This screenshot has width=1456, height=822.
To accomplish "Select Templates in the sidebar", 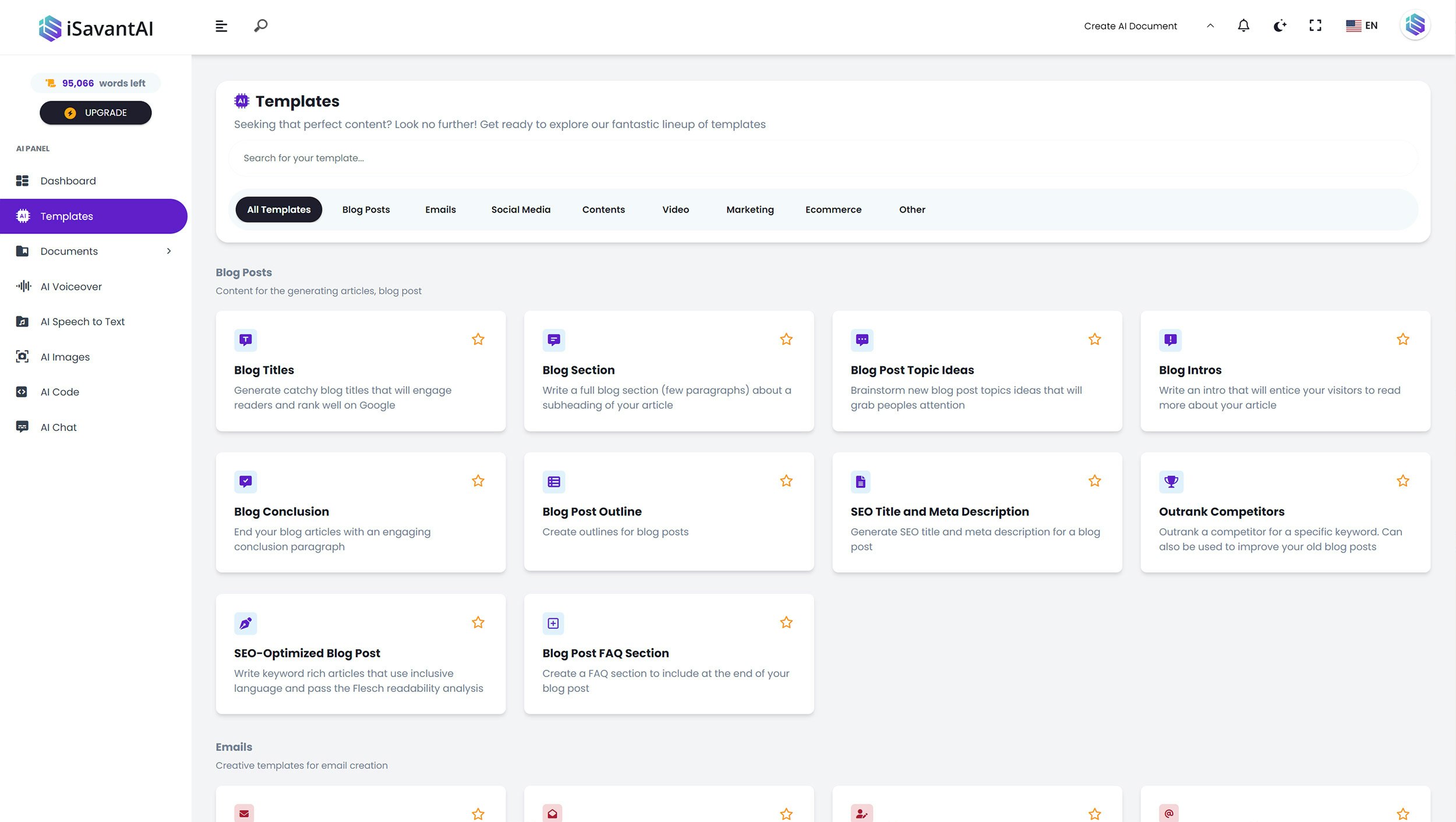I will pos(94,217).
